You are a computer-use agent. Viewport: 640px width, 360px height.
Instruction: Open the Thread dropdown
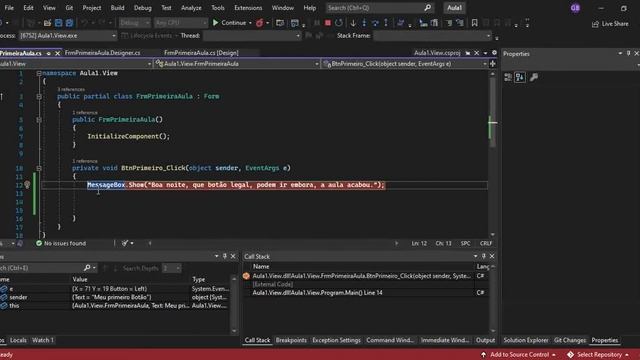(252, 36)
